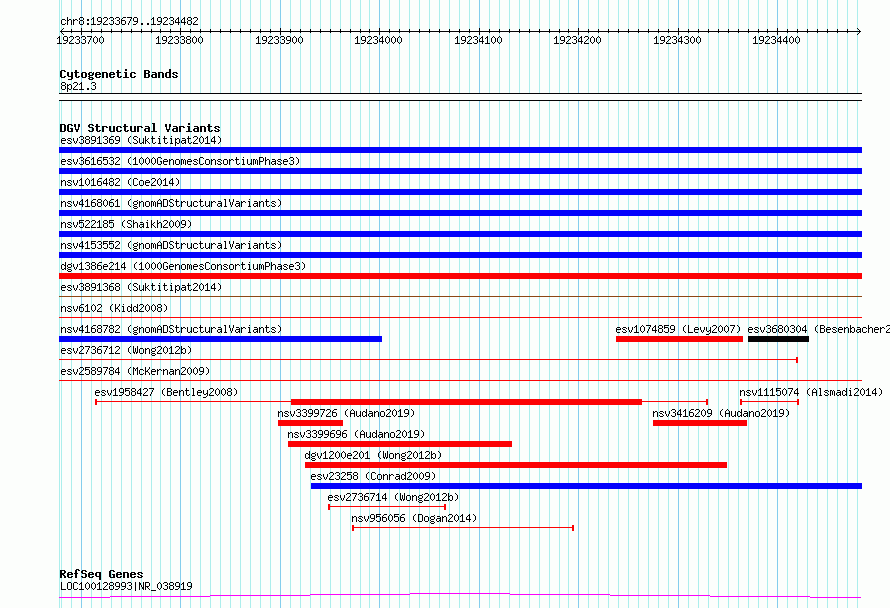The height and width of the screenshot is (608, 890).
Task: Select the esv23258 (Conrad2009) label
Action: [x=373, y=476]
